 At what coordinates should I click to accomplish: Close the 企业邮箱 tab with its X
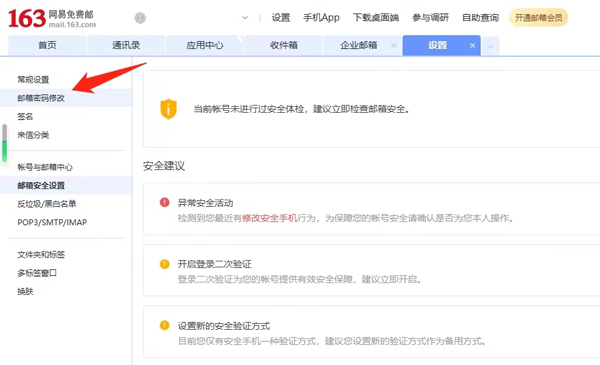(x=394, y=46)
